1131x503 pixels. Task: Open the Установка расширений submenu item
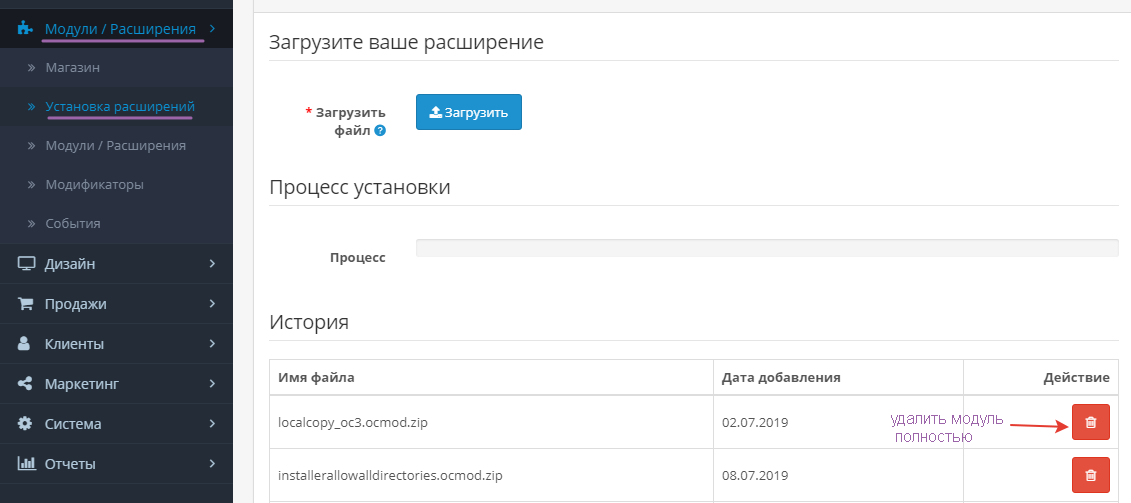[x=119, y=106]
